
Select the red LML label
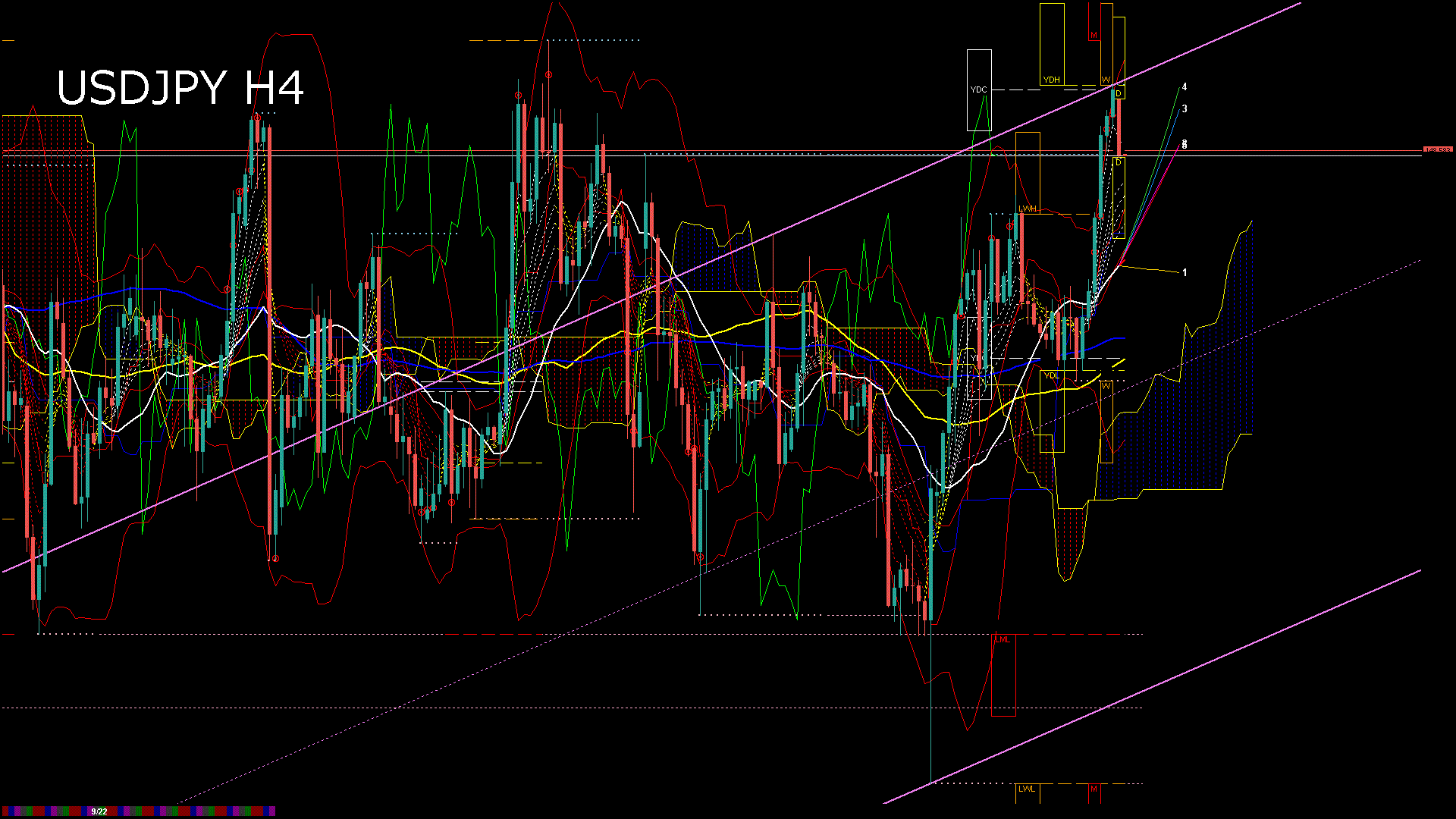1003,639
